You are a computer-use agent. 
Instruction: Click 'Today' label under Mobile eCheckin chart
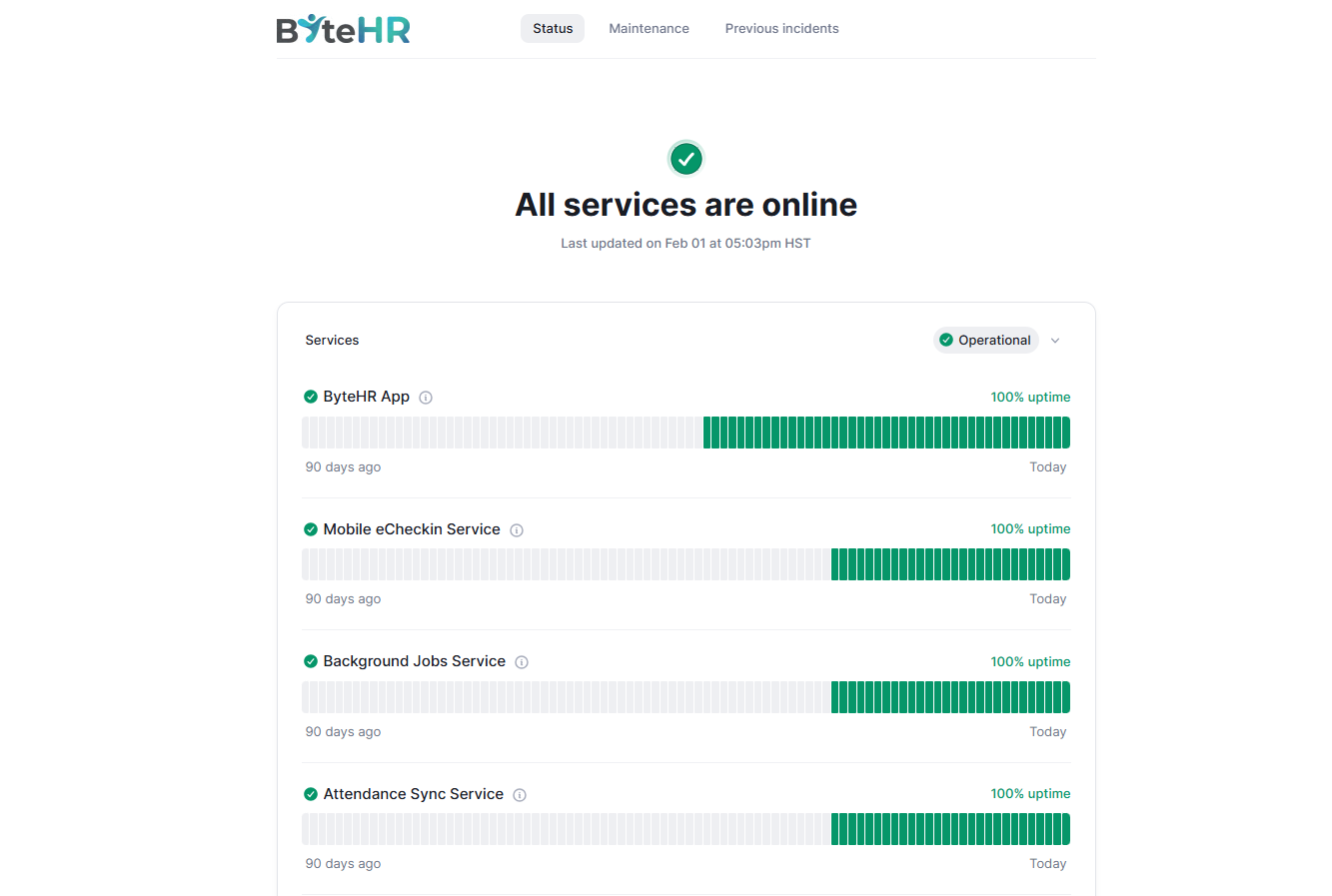pyautogui.click(x=1048, y=599)
